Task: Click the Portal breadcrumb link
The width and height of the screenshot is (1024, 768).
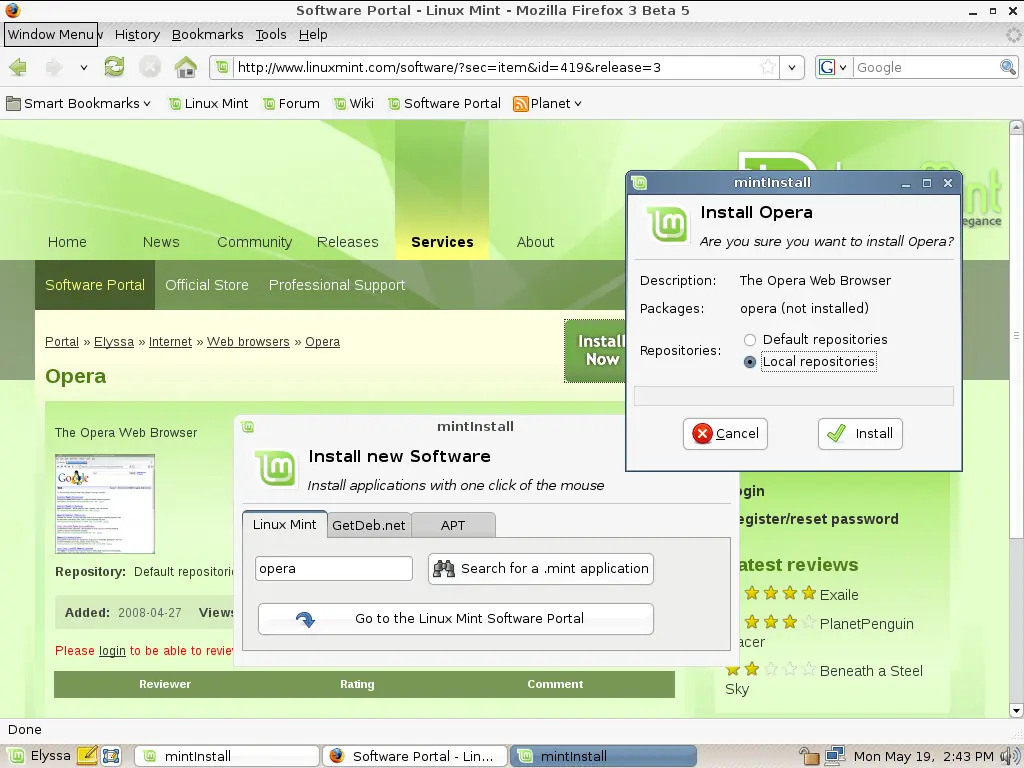Action: [x=62, y=342]
